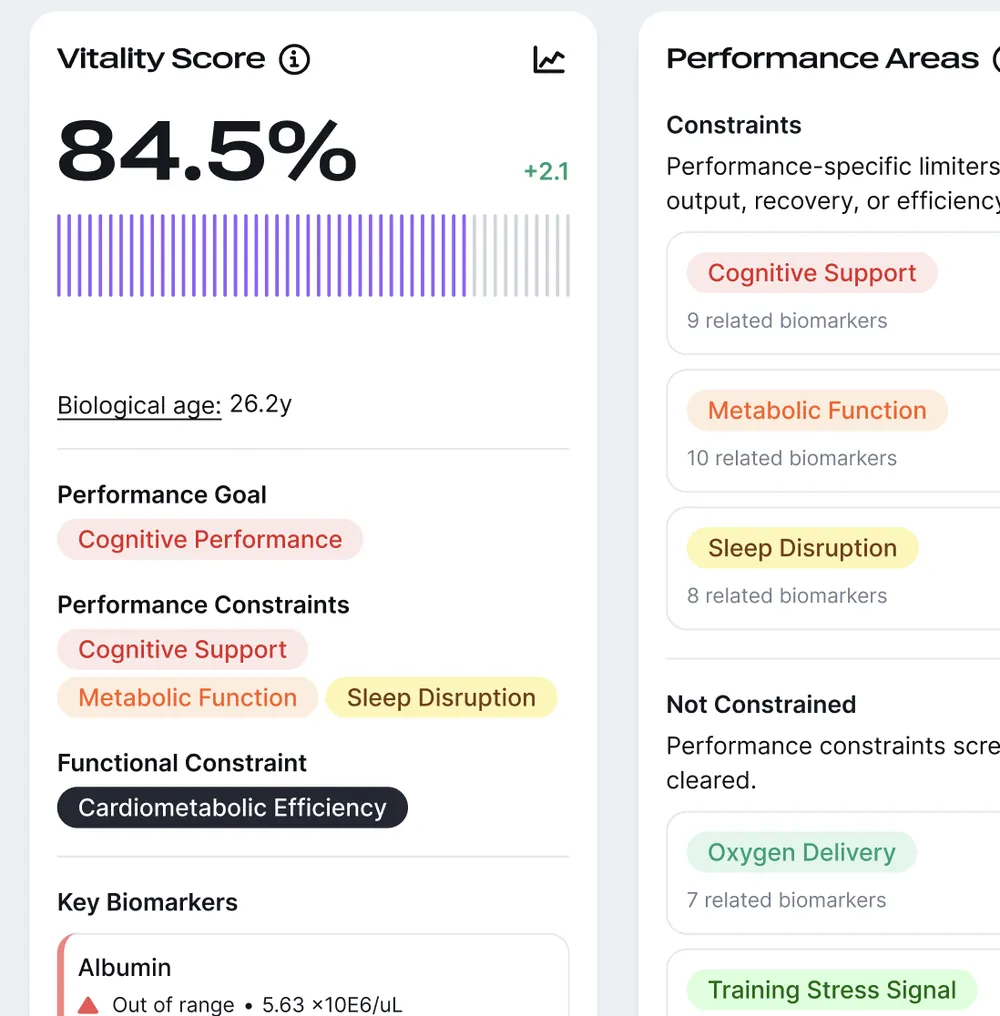Click the Key Biomarkers section heading

pyautogui.click(x=147, y=902)
